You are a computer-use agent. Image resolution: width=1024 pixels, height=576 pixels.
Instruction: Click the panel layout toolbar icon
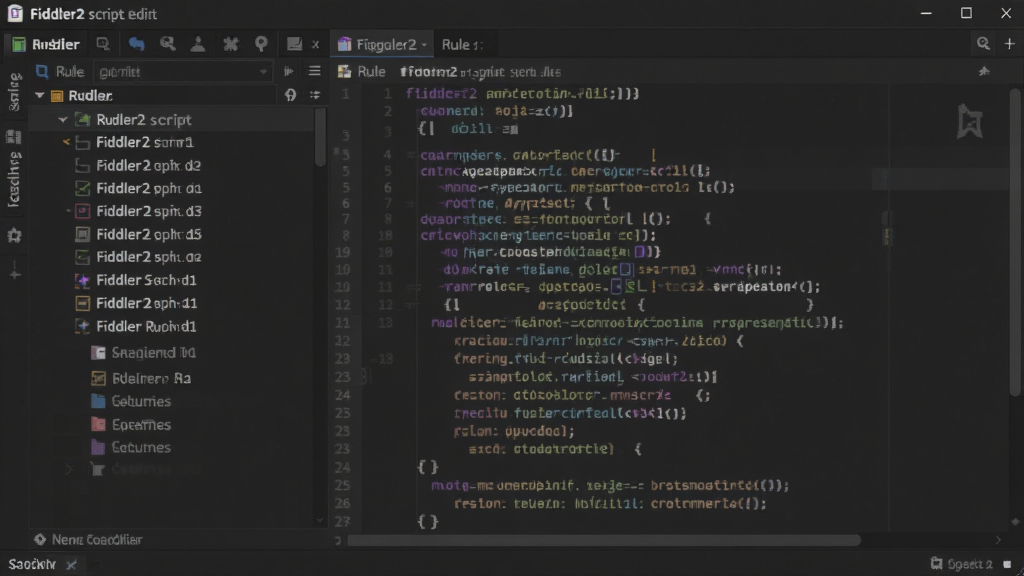(x=294, y=44)
